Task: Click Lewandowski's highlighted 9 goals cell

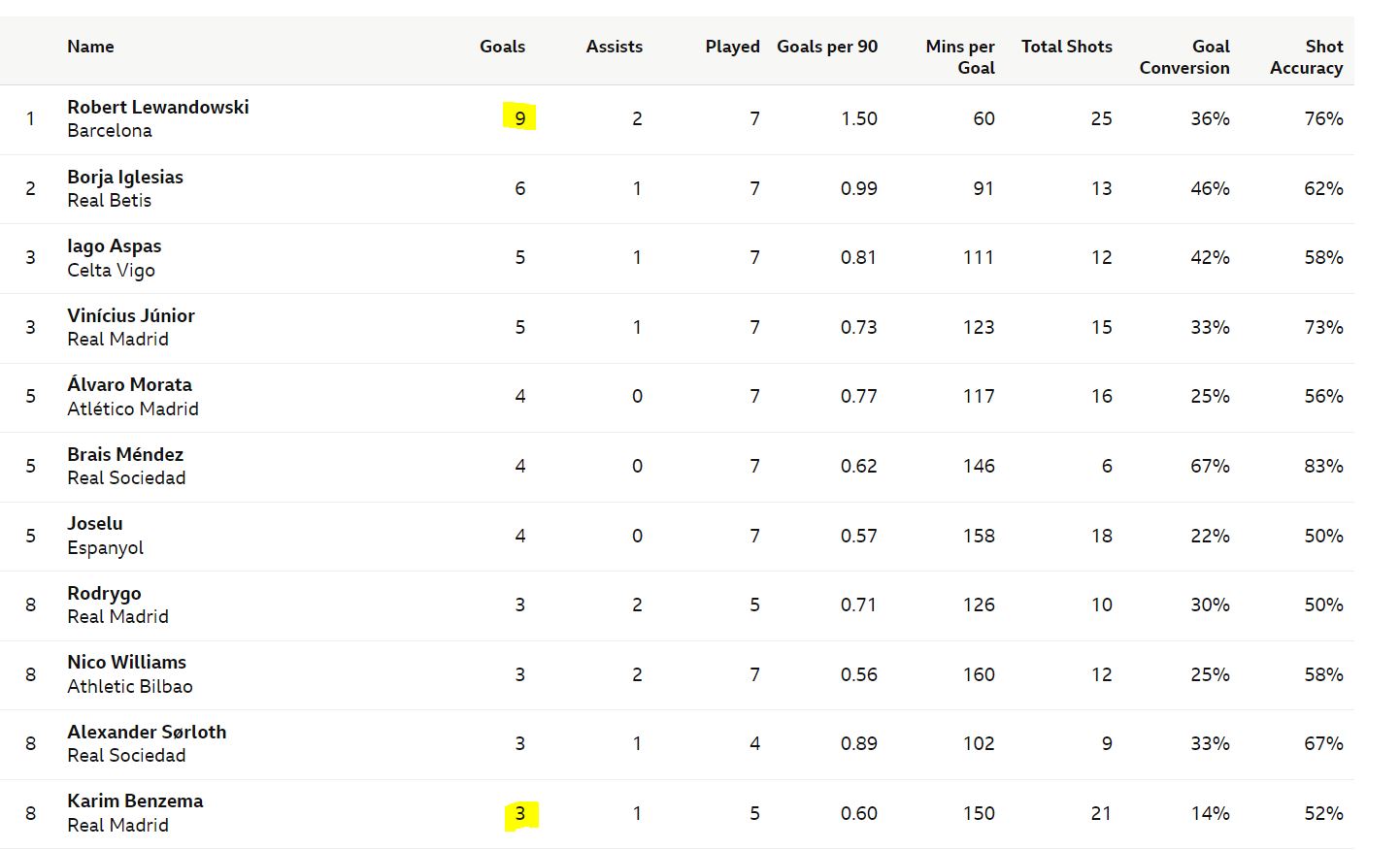Action: 520,118
